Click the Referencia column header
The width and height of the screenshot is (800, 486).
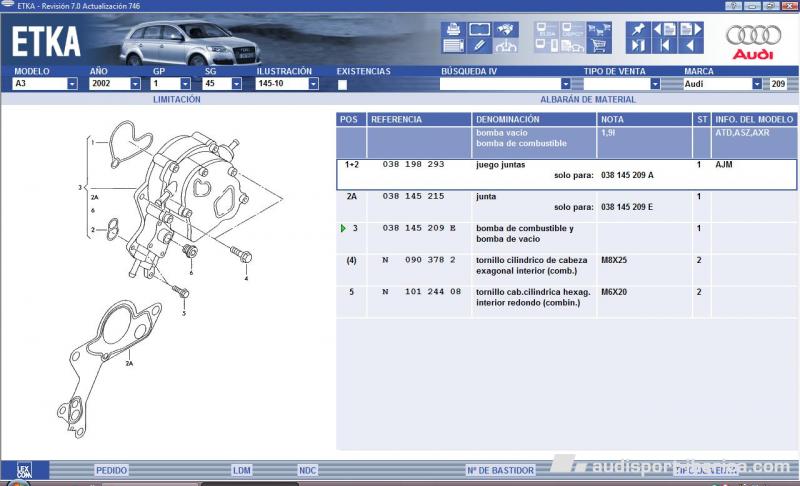(x=419, y=119)
